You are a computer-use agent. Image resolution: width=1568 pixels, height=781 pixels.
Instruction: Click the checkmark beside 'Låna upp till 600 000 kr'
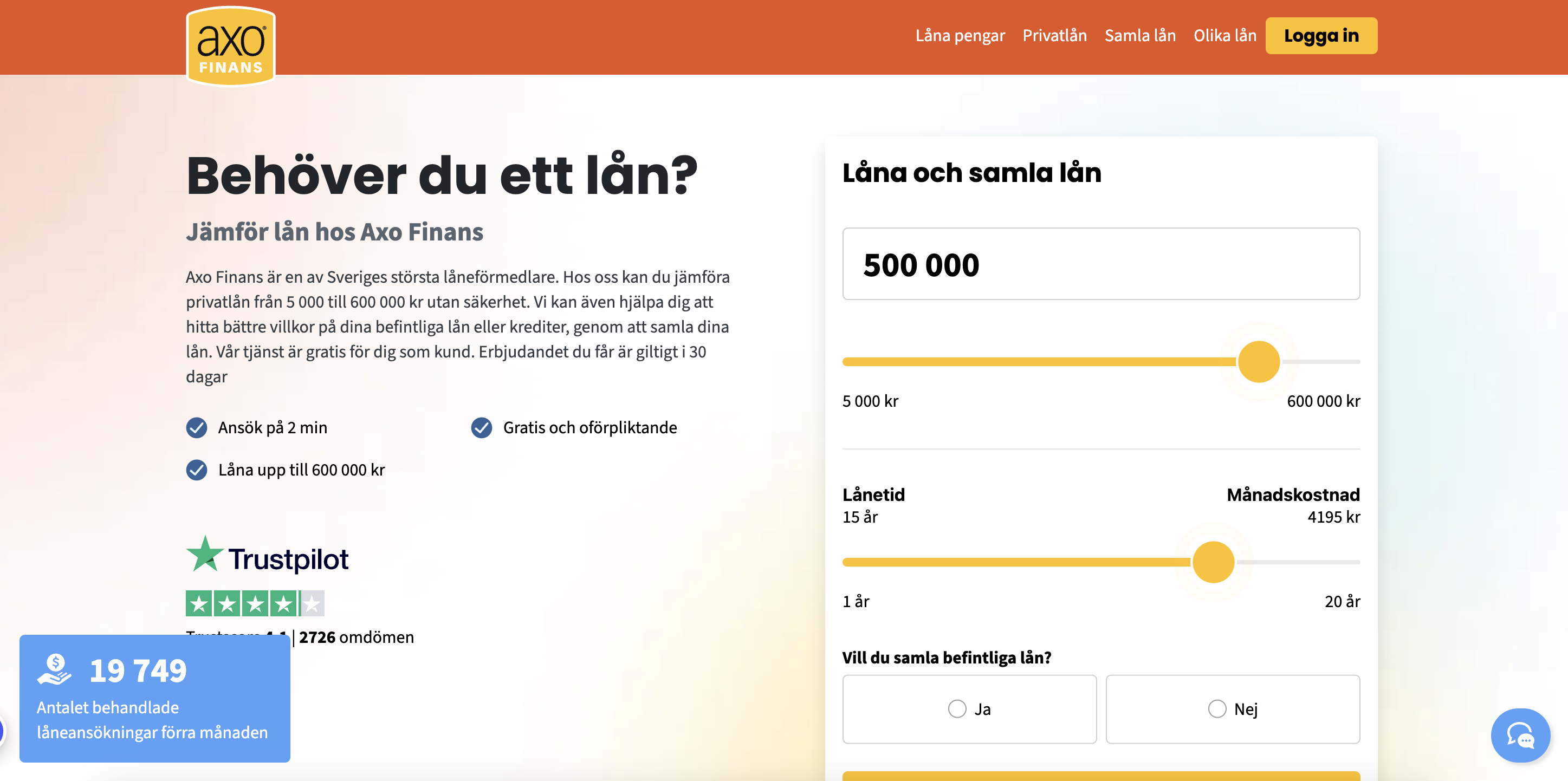(x=196, y=470)
